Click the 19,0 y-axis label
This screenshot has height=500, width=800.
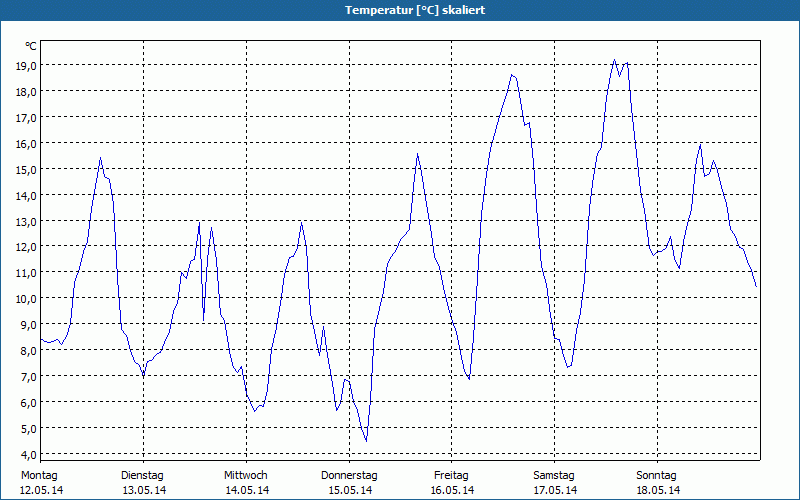[26, 66]
